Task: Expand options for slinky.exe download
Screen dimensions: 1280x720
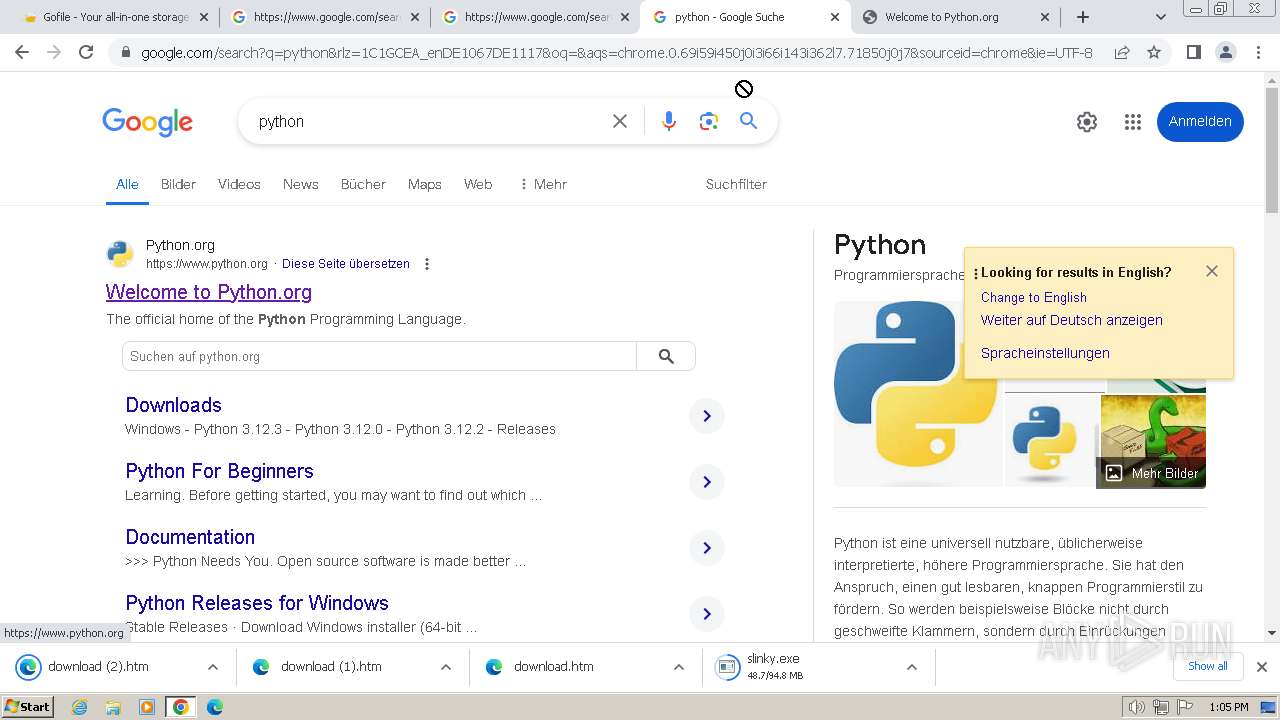Action: tap(911, 667)
